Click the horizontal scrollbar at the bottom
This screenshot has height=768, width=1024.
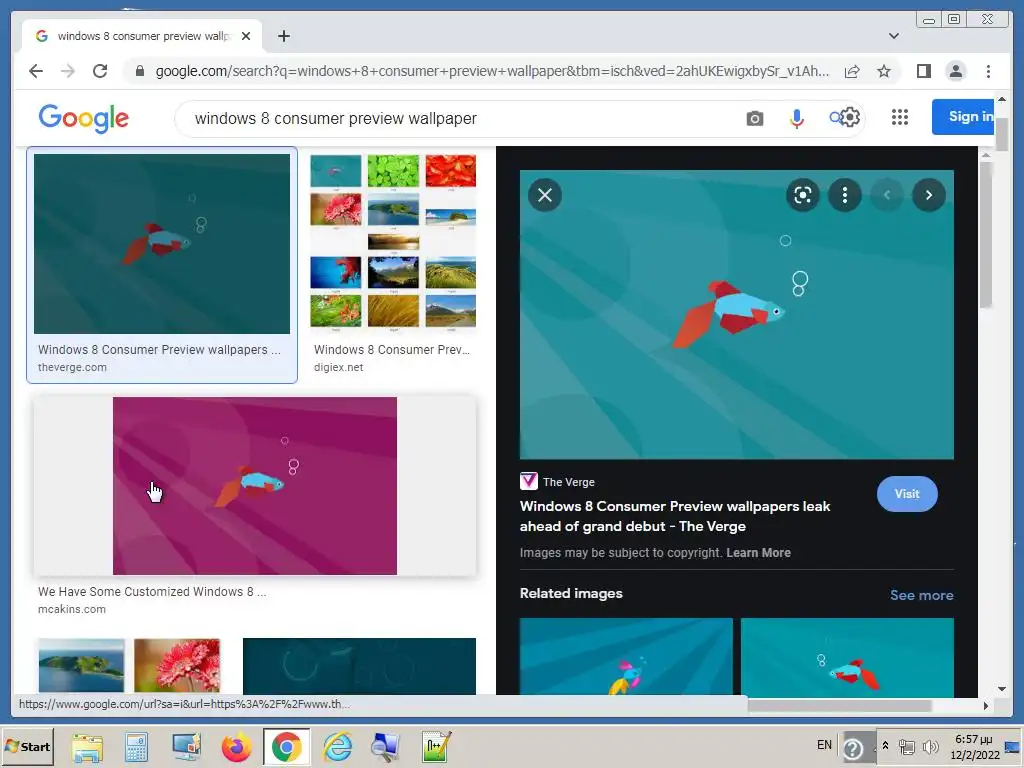point(839,705)
